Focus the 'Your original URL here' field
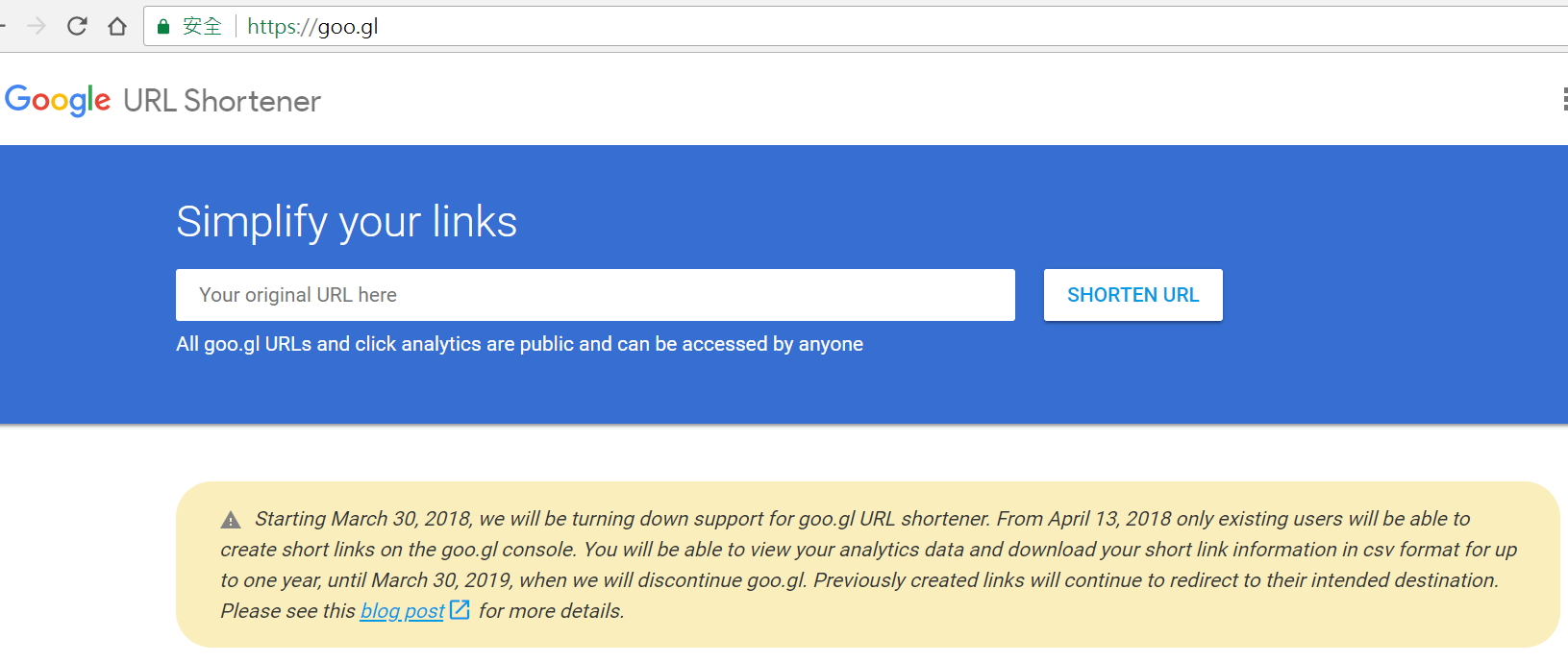This screenshot has height=663, width=1568. pos(595,295)
